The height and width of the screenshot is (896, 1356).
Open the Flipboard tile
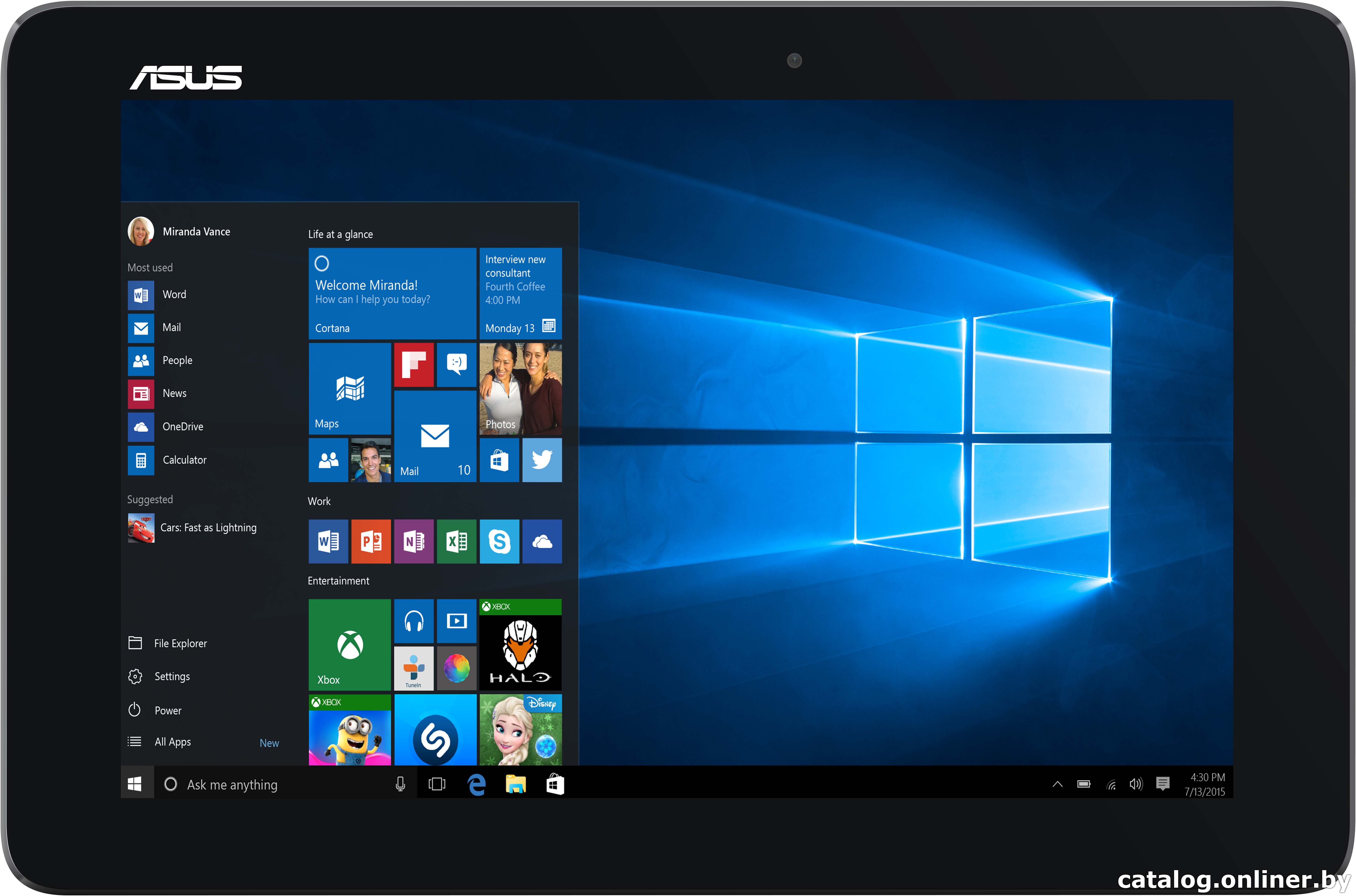[x=414, y=365]
